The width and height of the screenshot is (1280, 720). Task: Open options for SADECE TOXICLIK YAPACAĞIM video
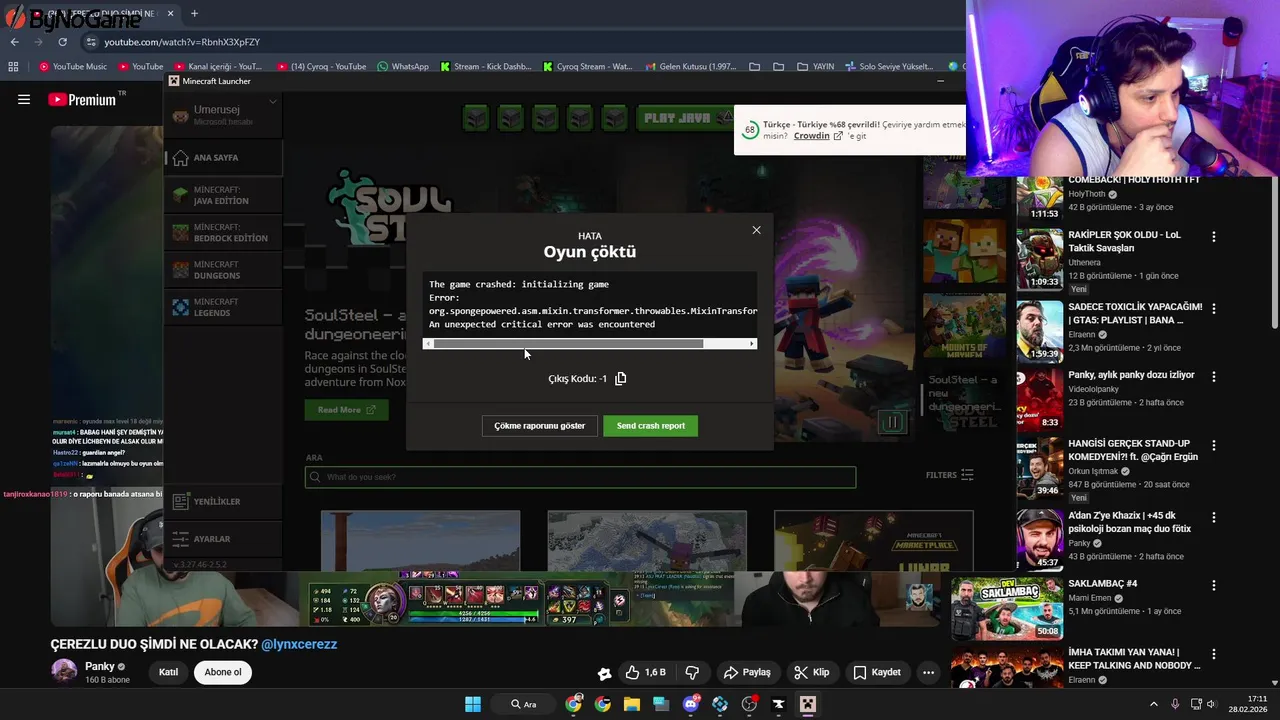point(1214,309)
